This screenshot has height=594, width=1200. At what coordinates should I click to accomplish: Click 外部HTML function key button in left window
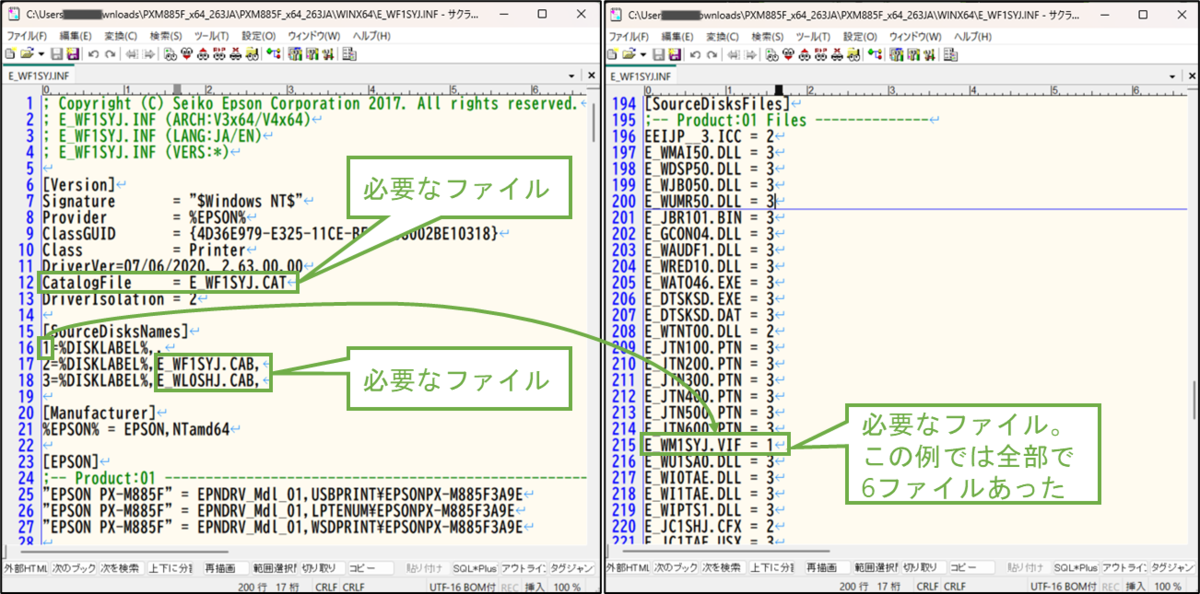(x=25, y=568)
